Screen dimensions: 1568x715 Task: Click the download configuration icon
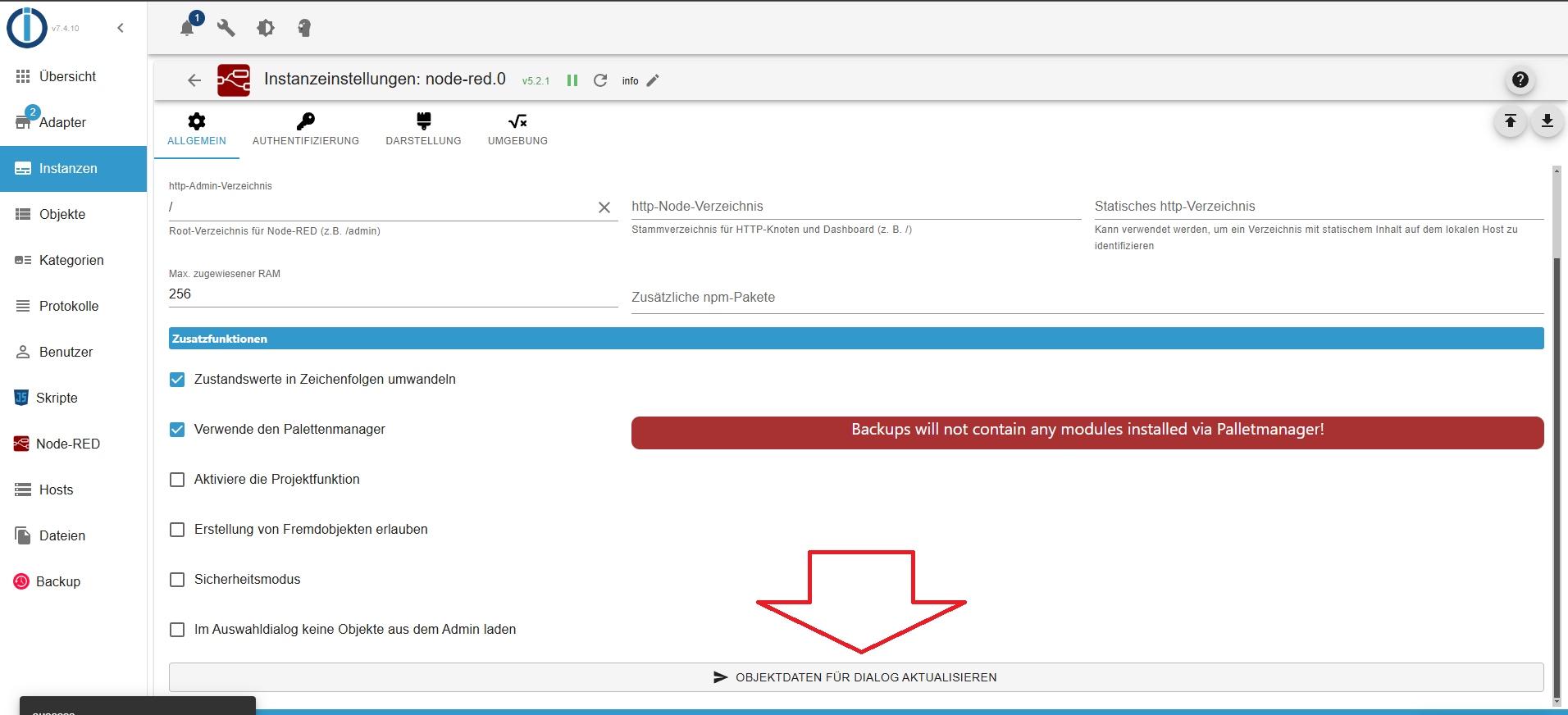click(x=1547, y=121)
